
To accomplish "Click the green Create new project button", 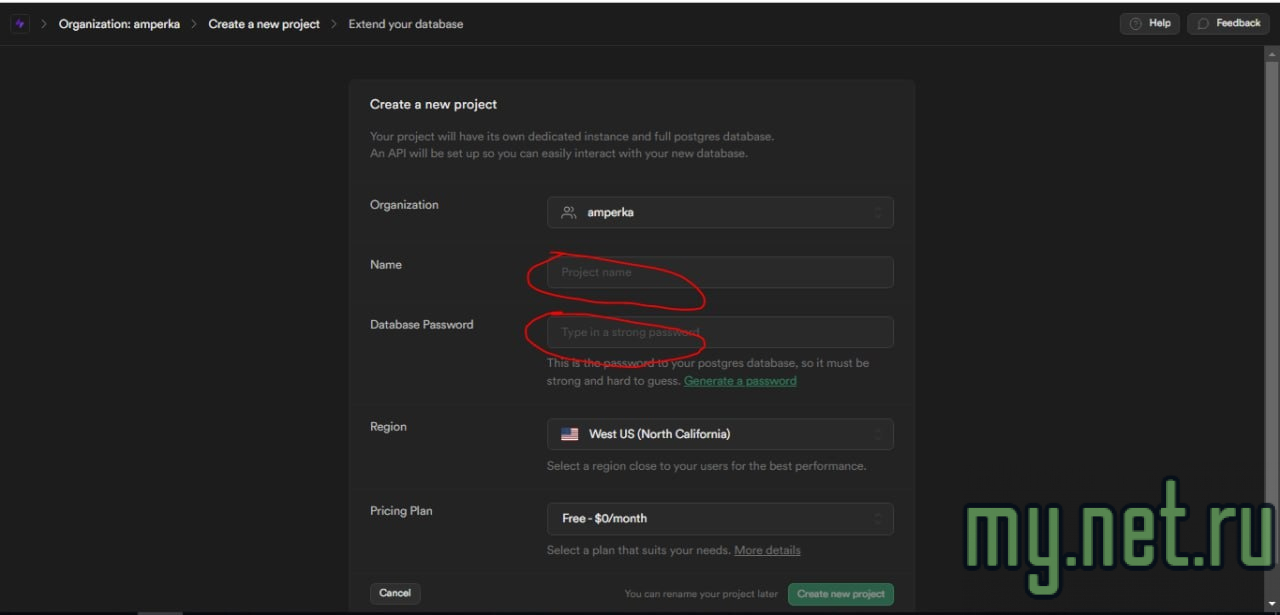I will [x=841, y=594].
